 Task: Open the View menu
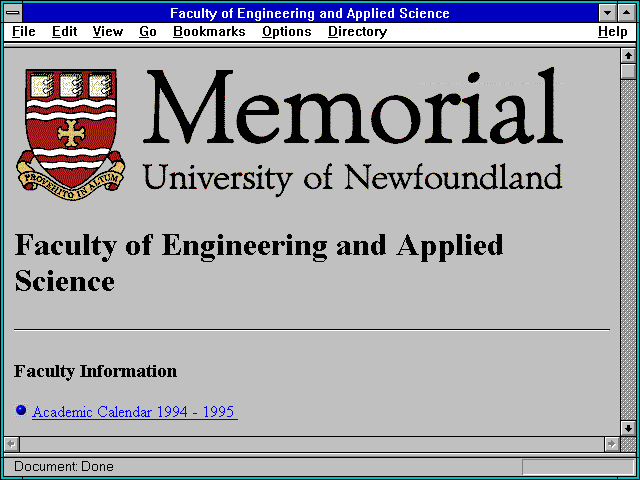[107, 32]
